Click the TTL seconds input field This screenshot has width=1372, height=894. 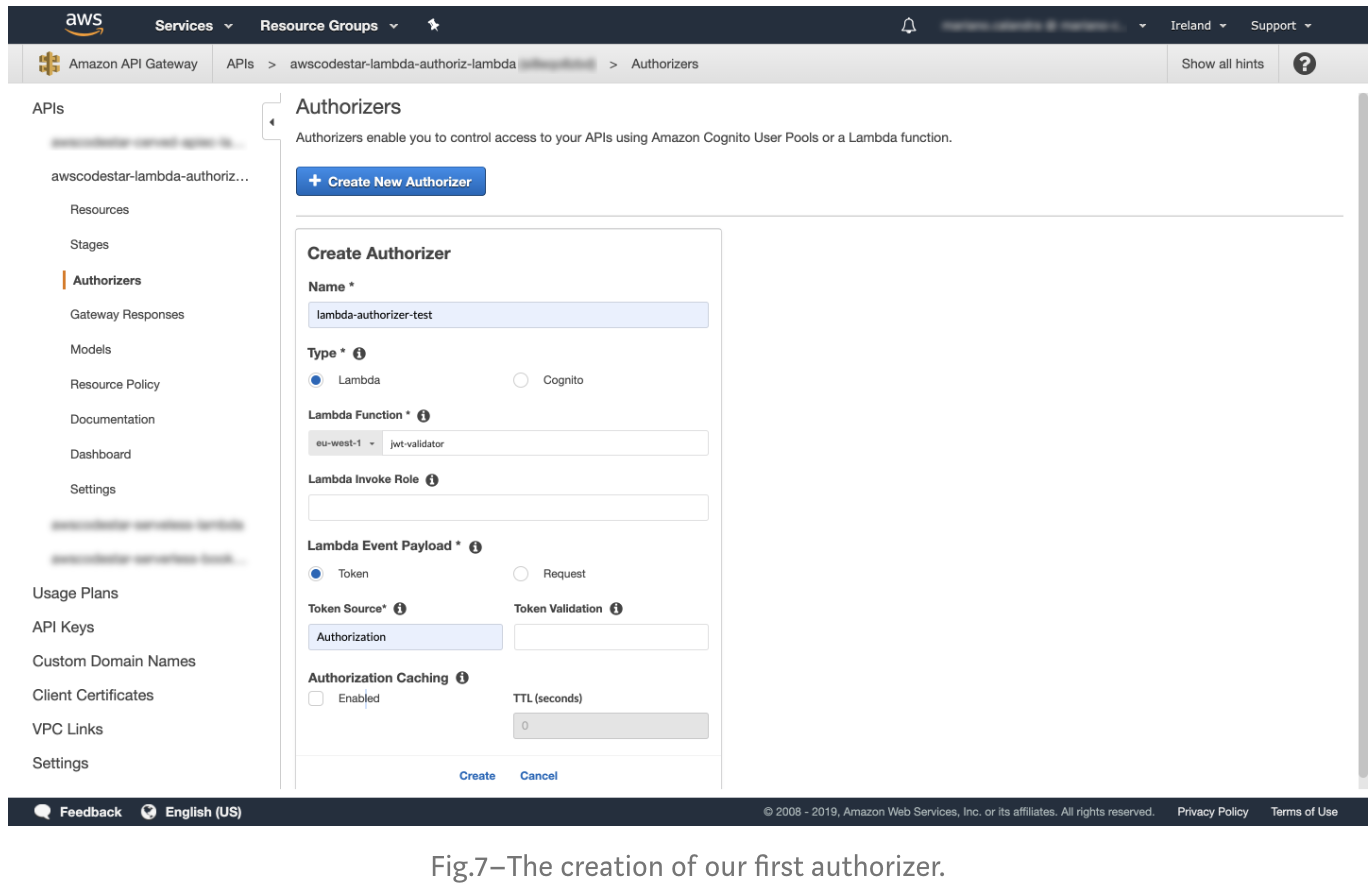611,726
